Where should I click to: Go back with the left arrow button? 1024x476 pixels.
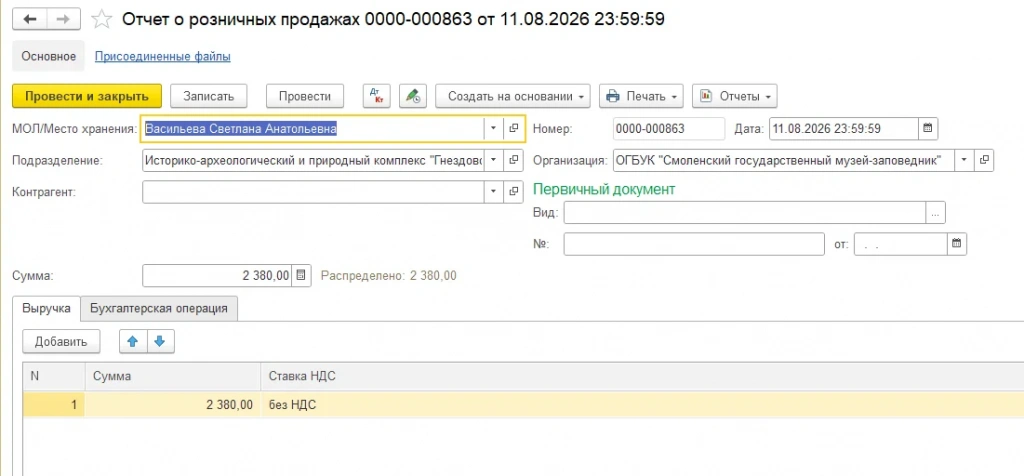(x=30, y=20)
